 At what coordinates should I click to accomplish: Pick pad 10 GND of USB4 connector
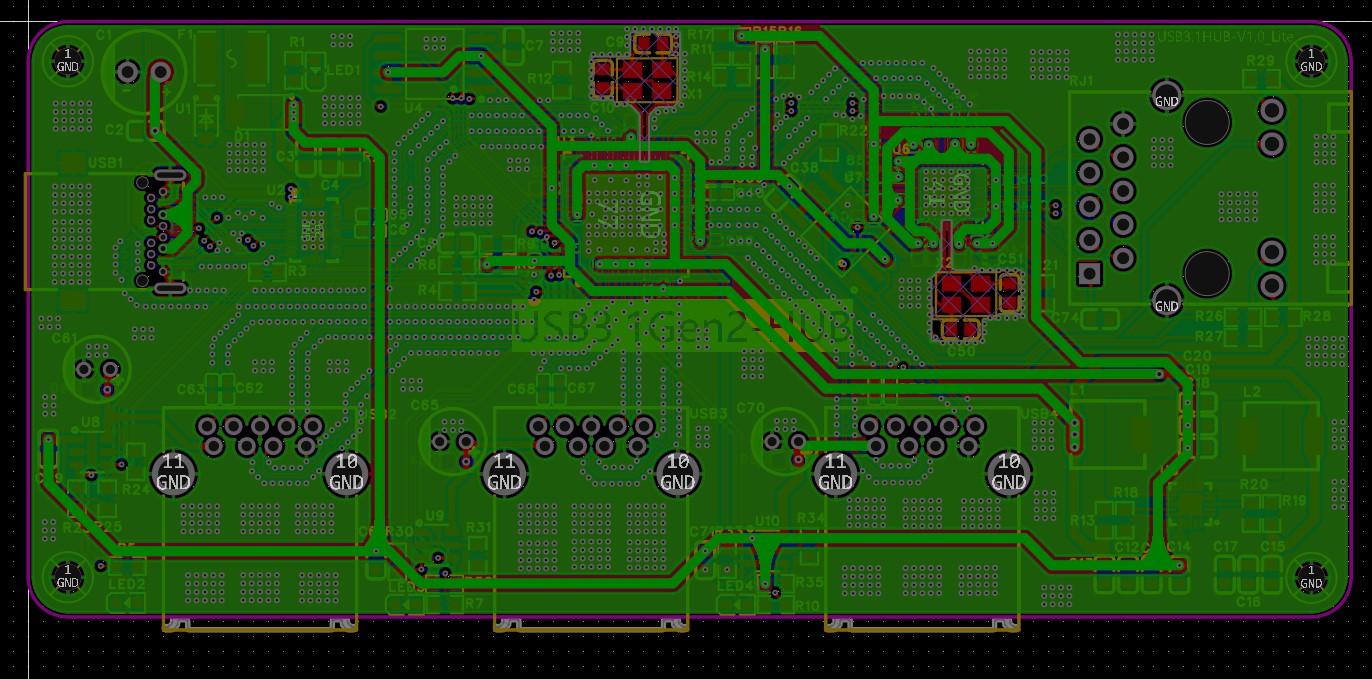pos(1008,472)
